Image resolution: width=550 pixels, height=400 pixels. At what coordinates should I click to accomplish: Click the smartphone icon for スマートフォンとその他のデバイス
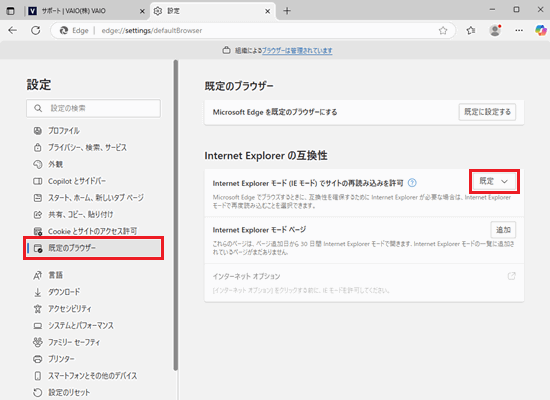(38, 376)
